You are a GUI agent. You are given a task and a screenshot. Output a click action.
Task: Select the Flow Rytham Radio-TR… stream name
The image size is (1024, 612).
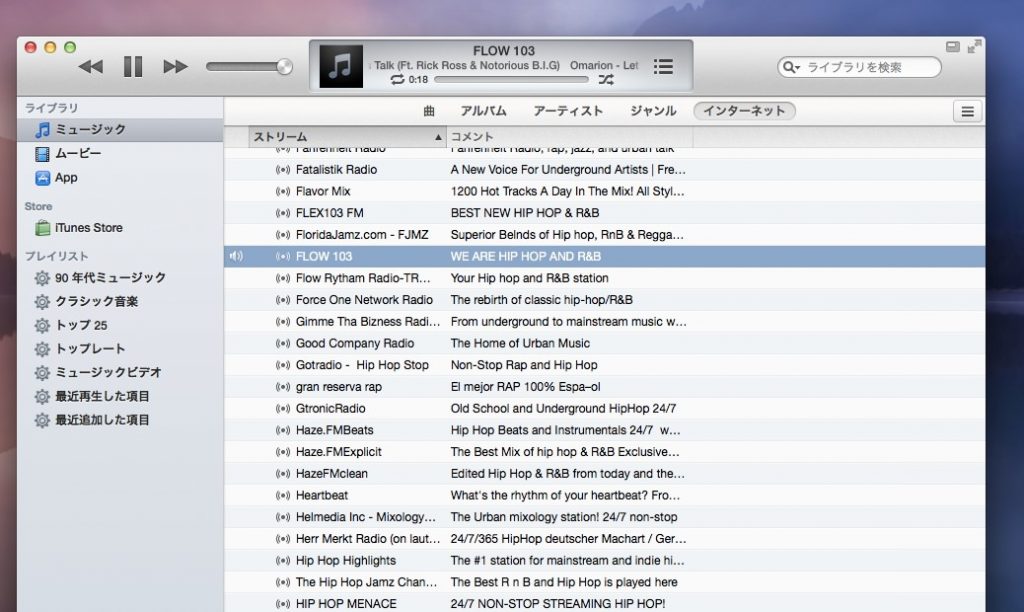363,278
